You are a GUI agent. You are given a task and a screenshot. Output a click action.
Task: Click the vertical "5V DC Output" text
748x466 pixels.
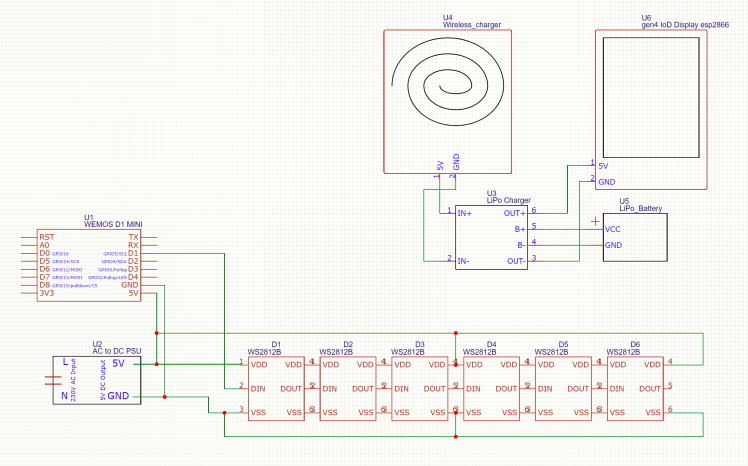click(x=103, y=380)
